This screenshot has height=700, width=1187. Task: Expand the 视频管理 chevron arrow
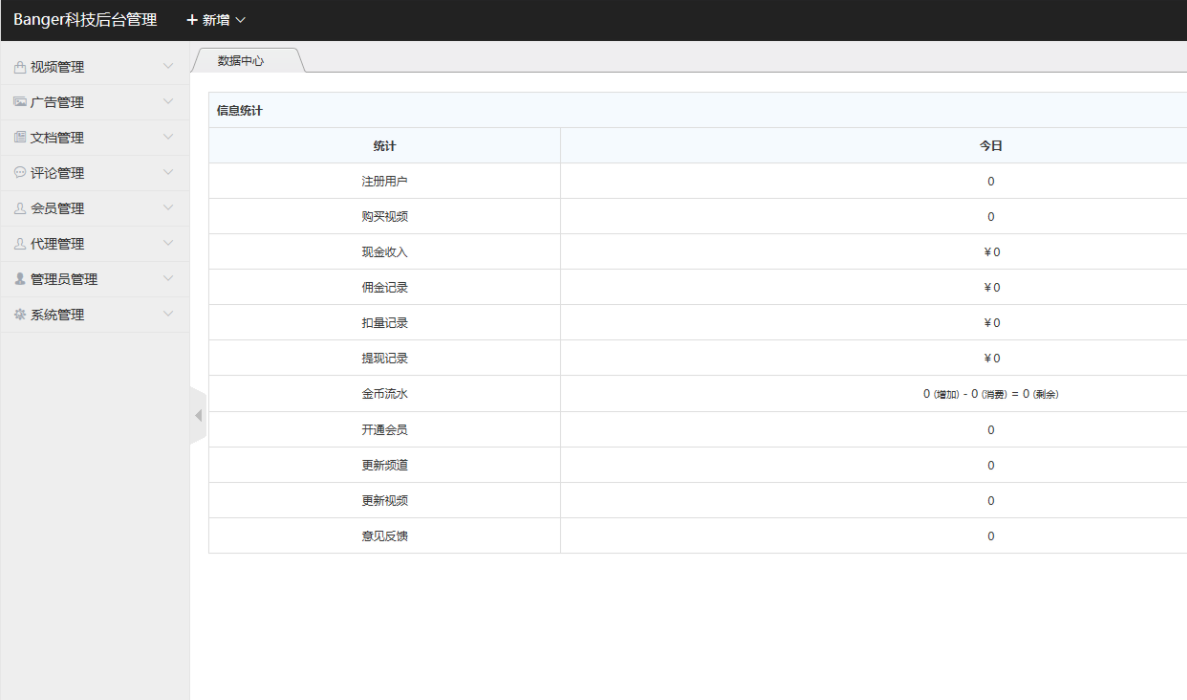tap(168, 67)
